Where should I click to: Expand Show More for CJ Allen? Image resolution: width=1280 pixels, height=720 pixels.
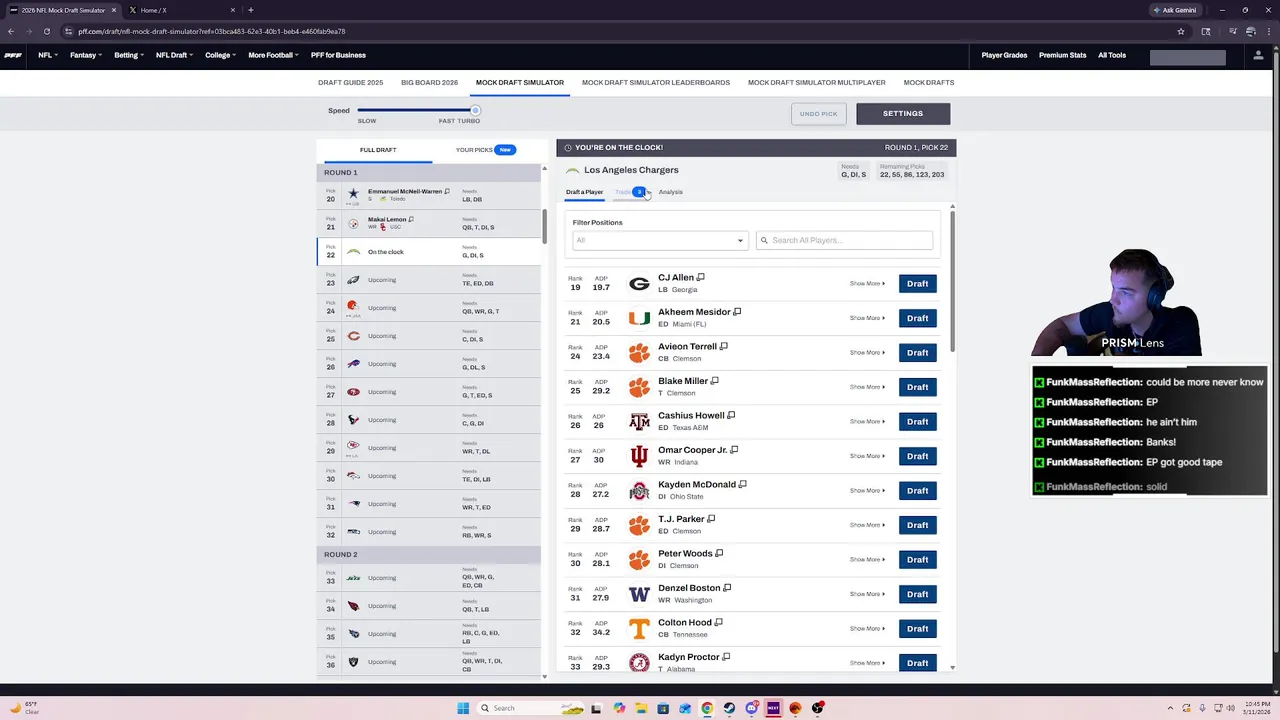tap(867, 284)
